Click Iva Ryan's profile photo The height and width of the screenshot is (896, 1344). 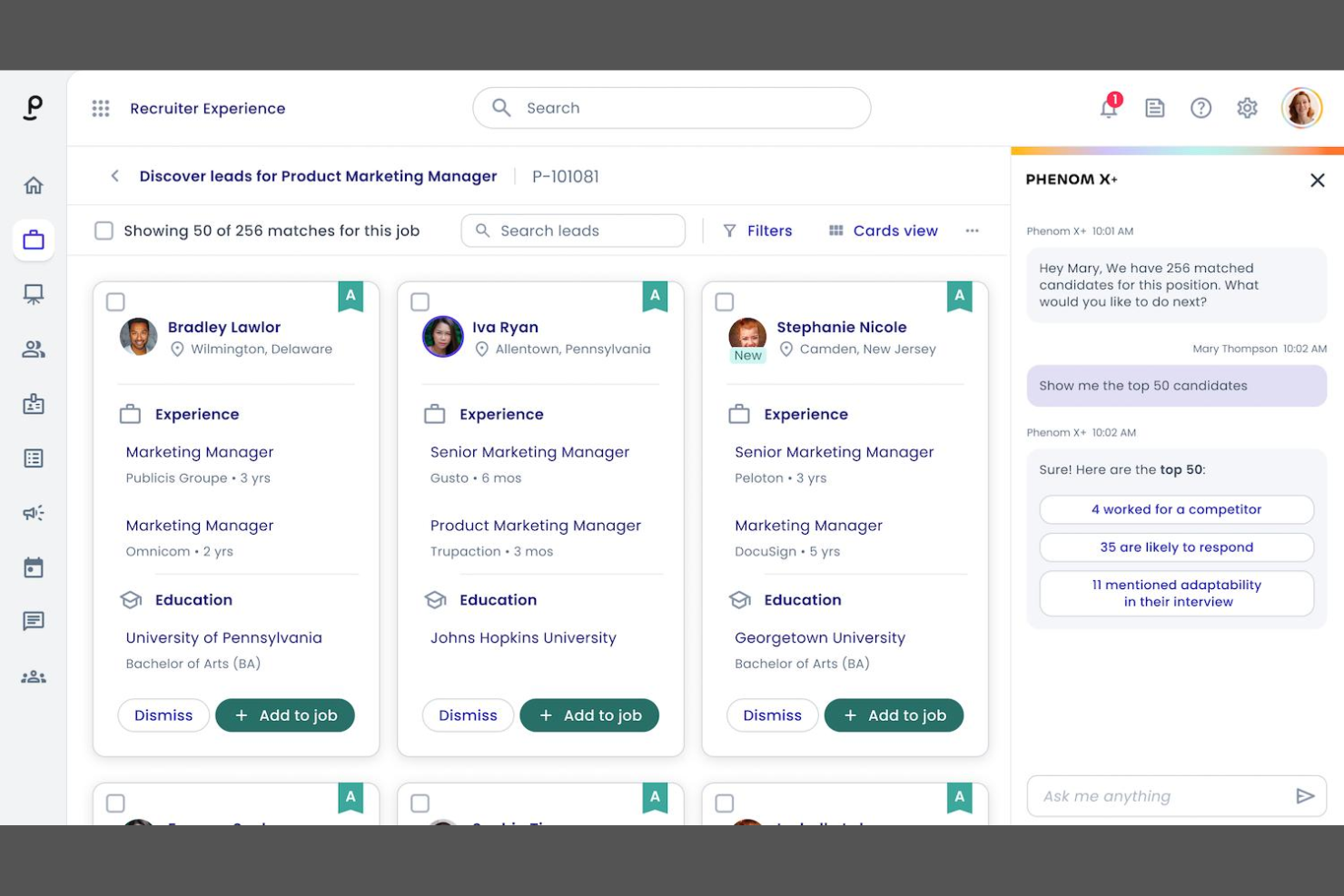pos(443,337)
